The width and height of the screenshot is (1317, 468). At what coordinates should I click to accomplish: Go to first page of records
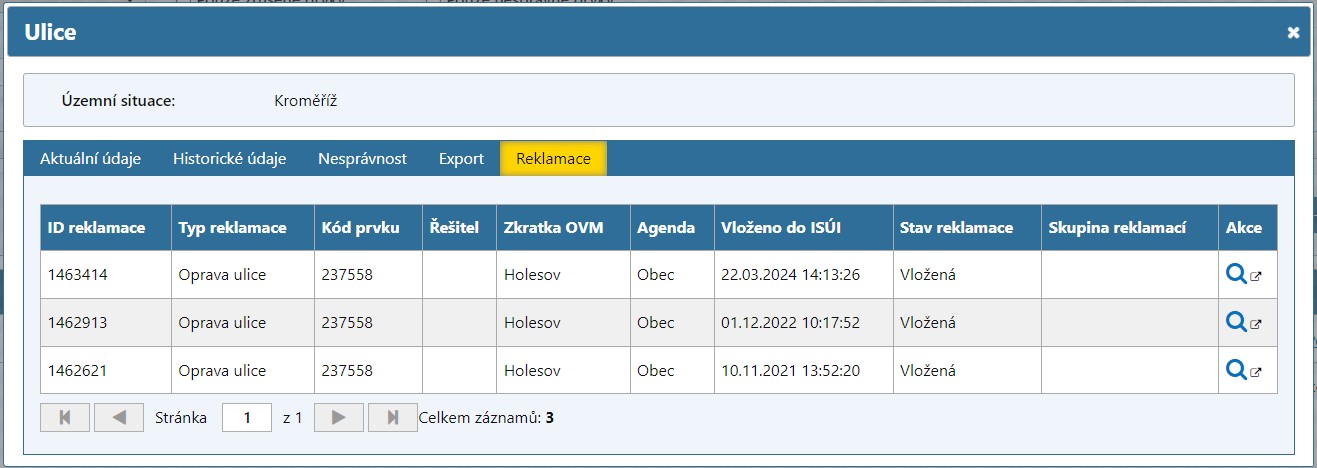(x=65, y=417)
